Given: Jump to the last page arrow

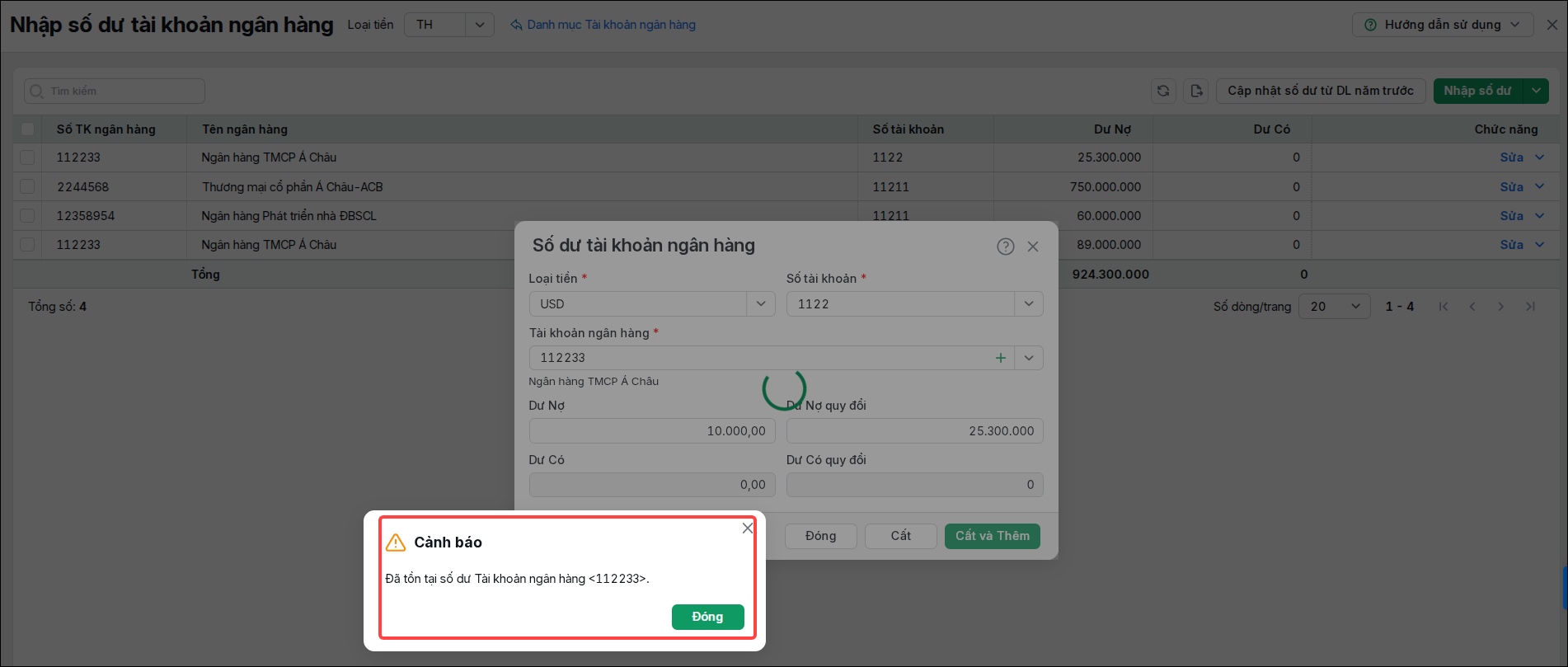Looking at the screenshot, I should tap(1530, 307).
